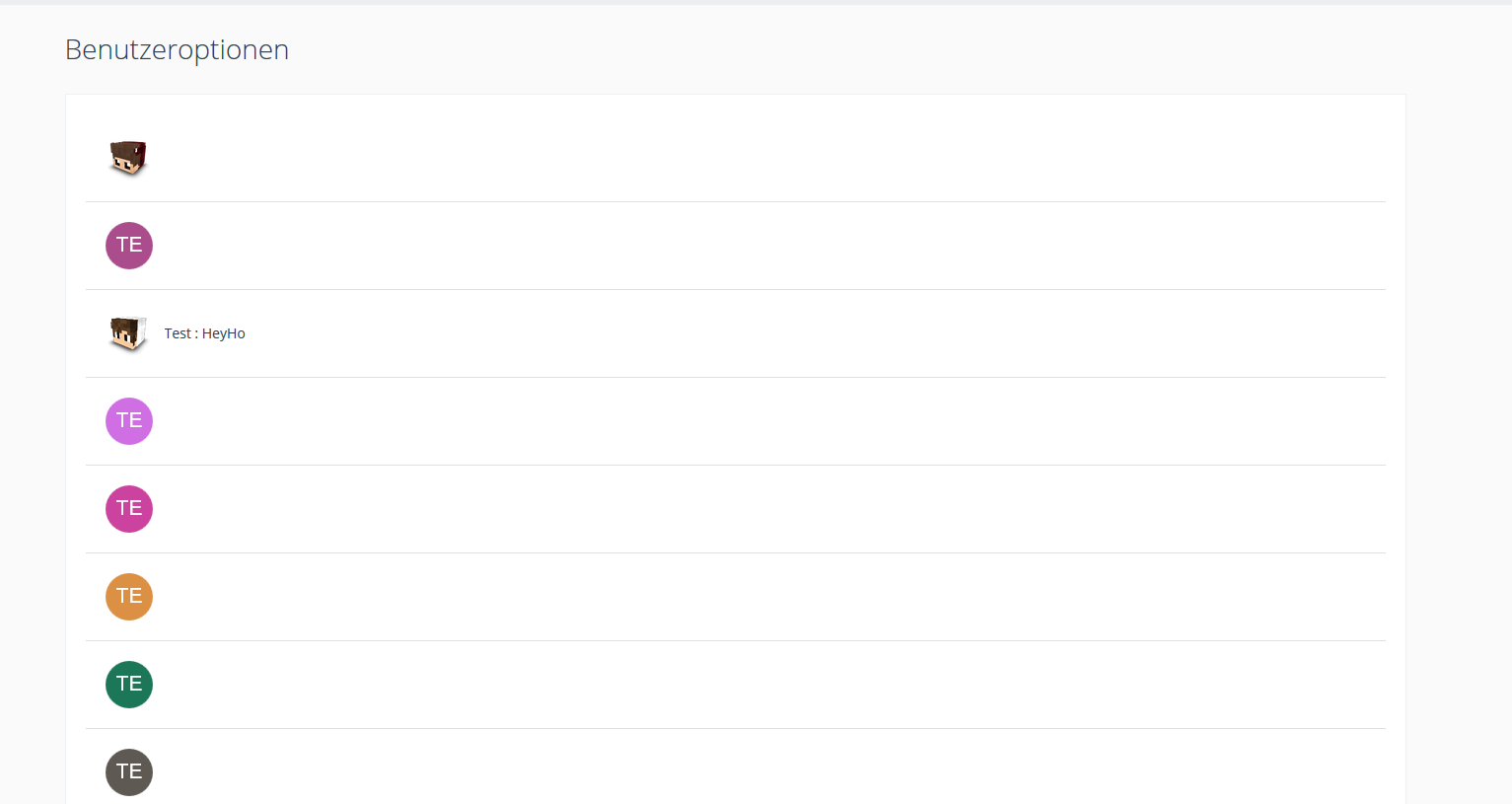Click the Minecraft head avatar beside Test : HeyHo
The width and height of the screenshot is (1512, 804).
point(128,333)
